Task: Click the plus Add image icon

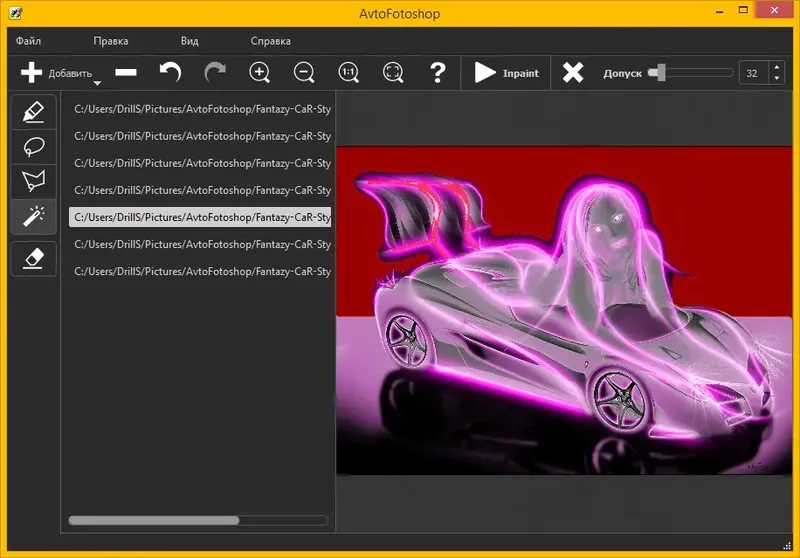Action: pos(31,72)
